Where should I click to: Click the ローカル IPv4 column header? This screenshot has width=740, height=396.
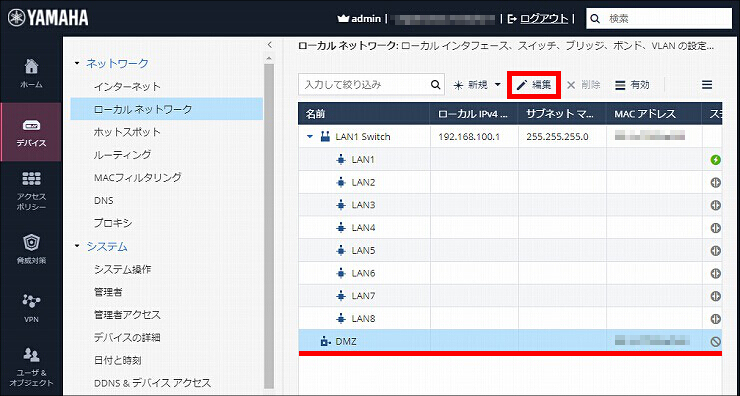[474, 114]
